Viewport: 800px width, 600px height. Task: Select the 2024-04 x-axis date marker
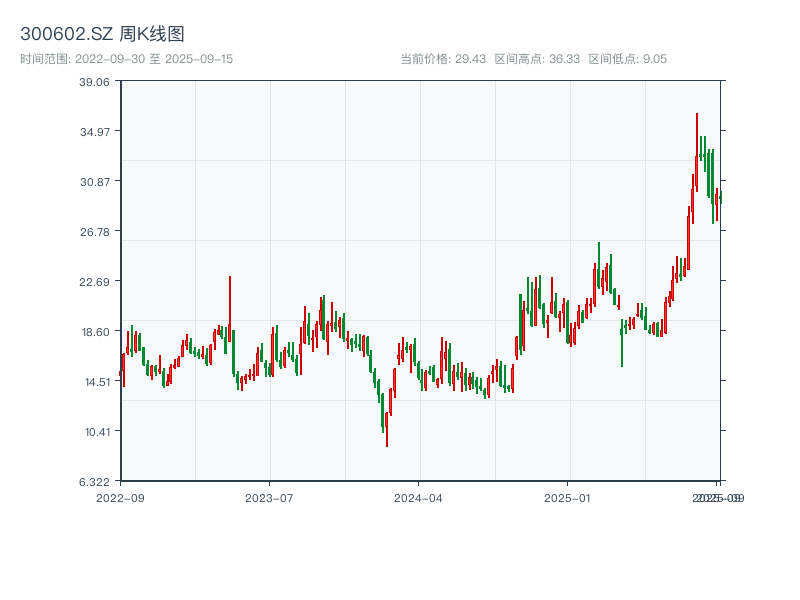[418, 497]
